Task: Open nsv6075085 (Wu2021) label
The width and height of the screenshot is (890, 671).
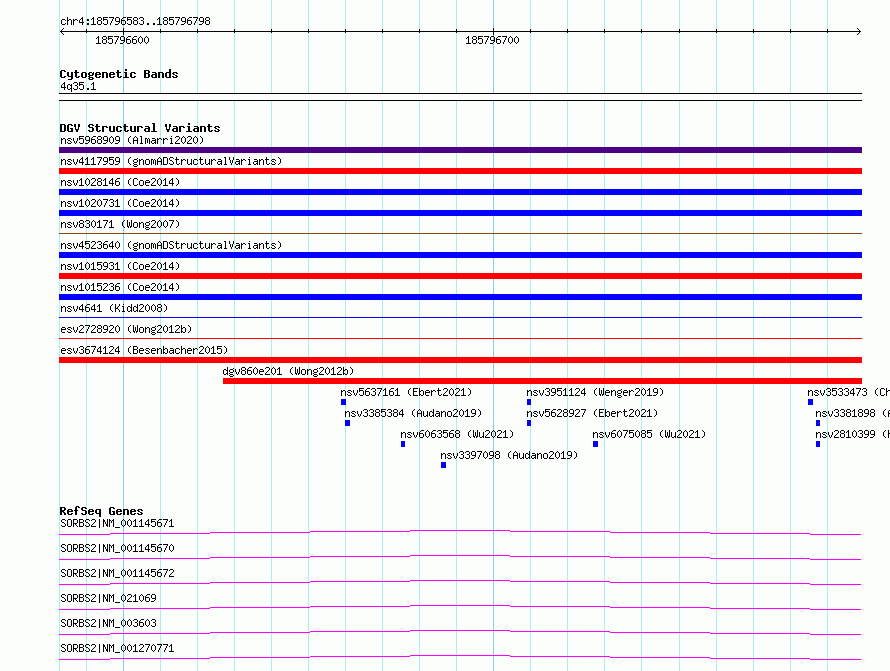Action: coord(649,434)
